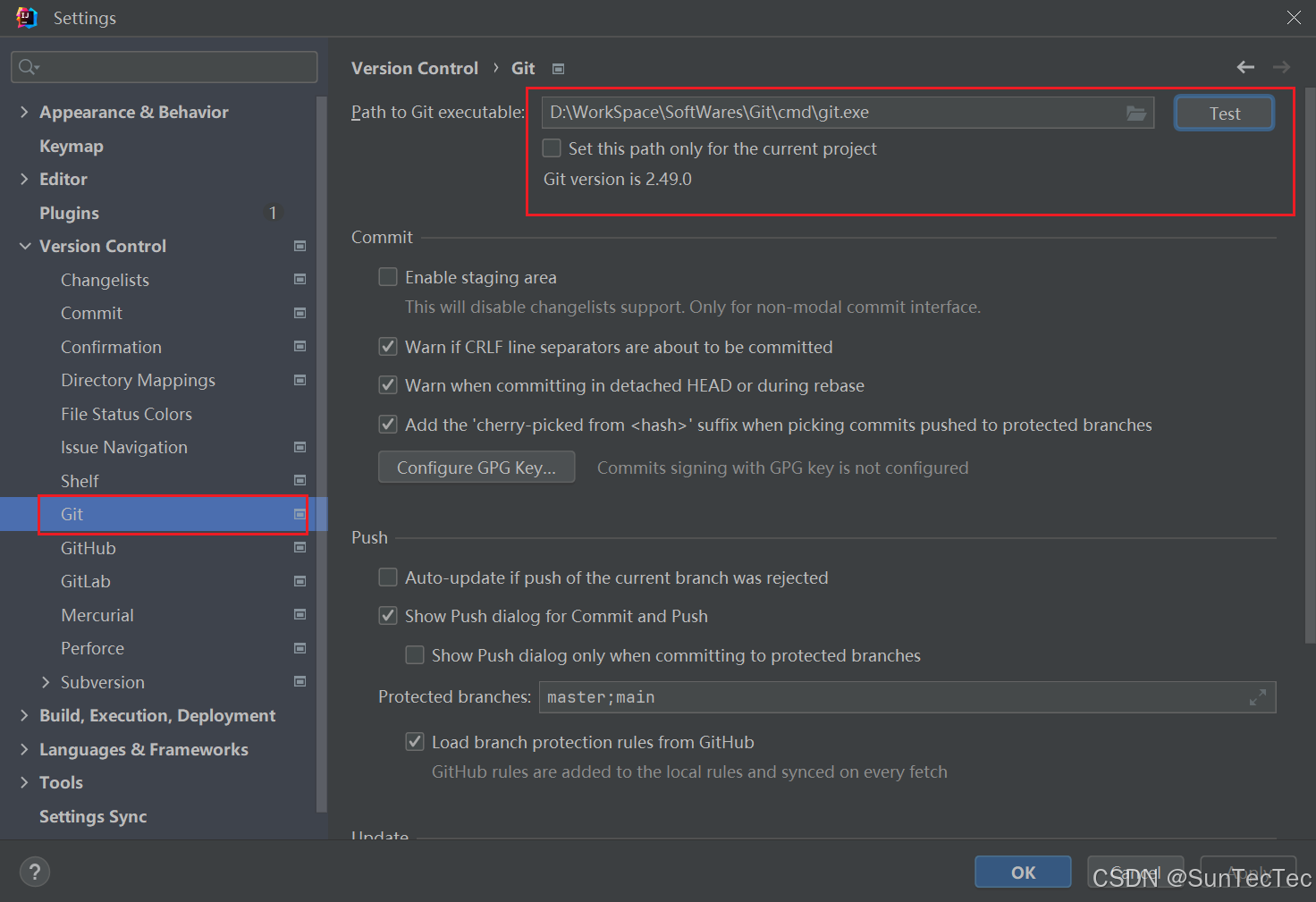Click project icon next to selected Git row

300,514
